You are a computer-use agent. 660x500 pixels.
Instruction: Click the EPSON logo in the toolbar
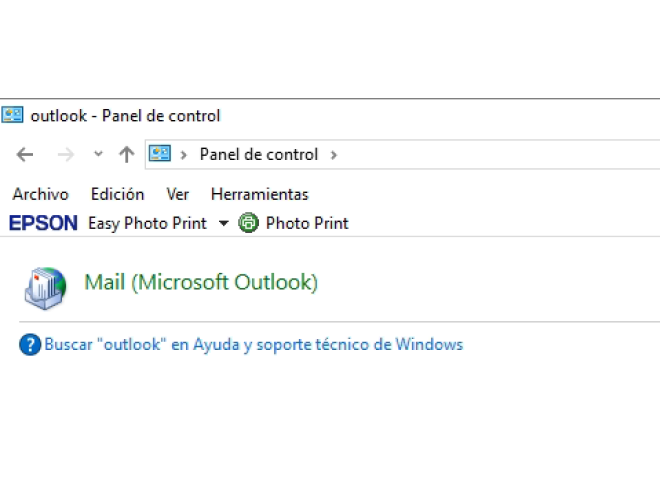point(43,223)
